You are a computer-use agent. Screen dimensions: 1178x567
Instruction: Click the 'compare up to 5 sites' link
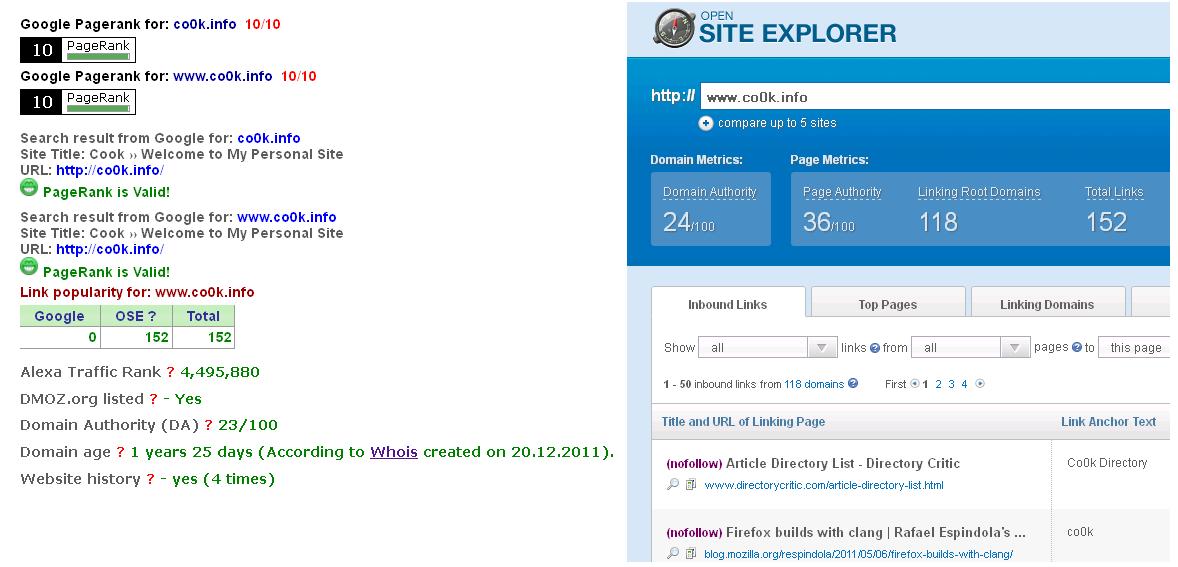tap(777, 123)
